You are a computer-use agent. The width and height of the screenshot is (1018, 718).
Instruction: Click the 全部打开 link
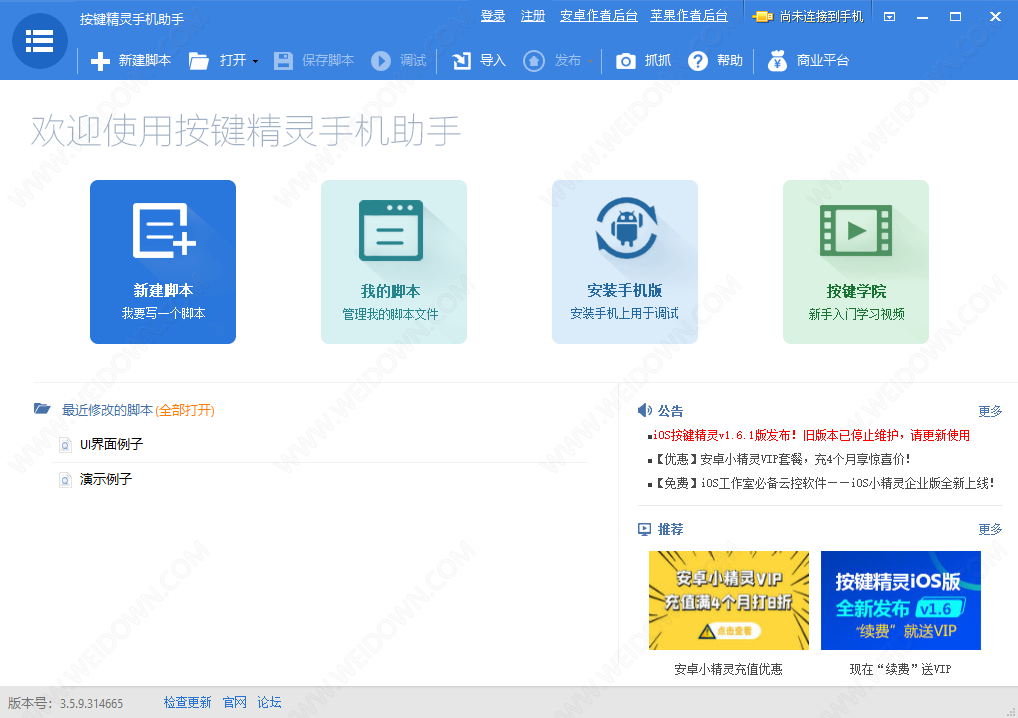tap(185, 410)
